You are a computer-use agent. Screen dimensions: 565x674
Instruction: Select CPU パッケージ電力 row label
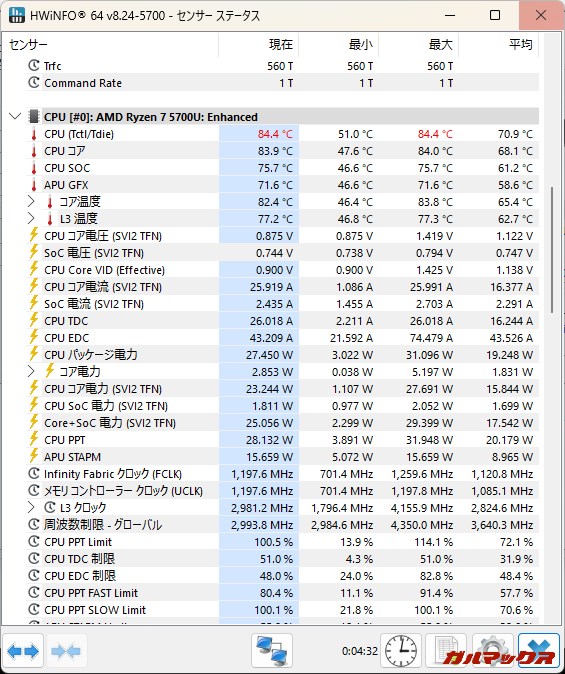click(x=91, y=355)
